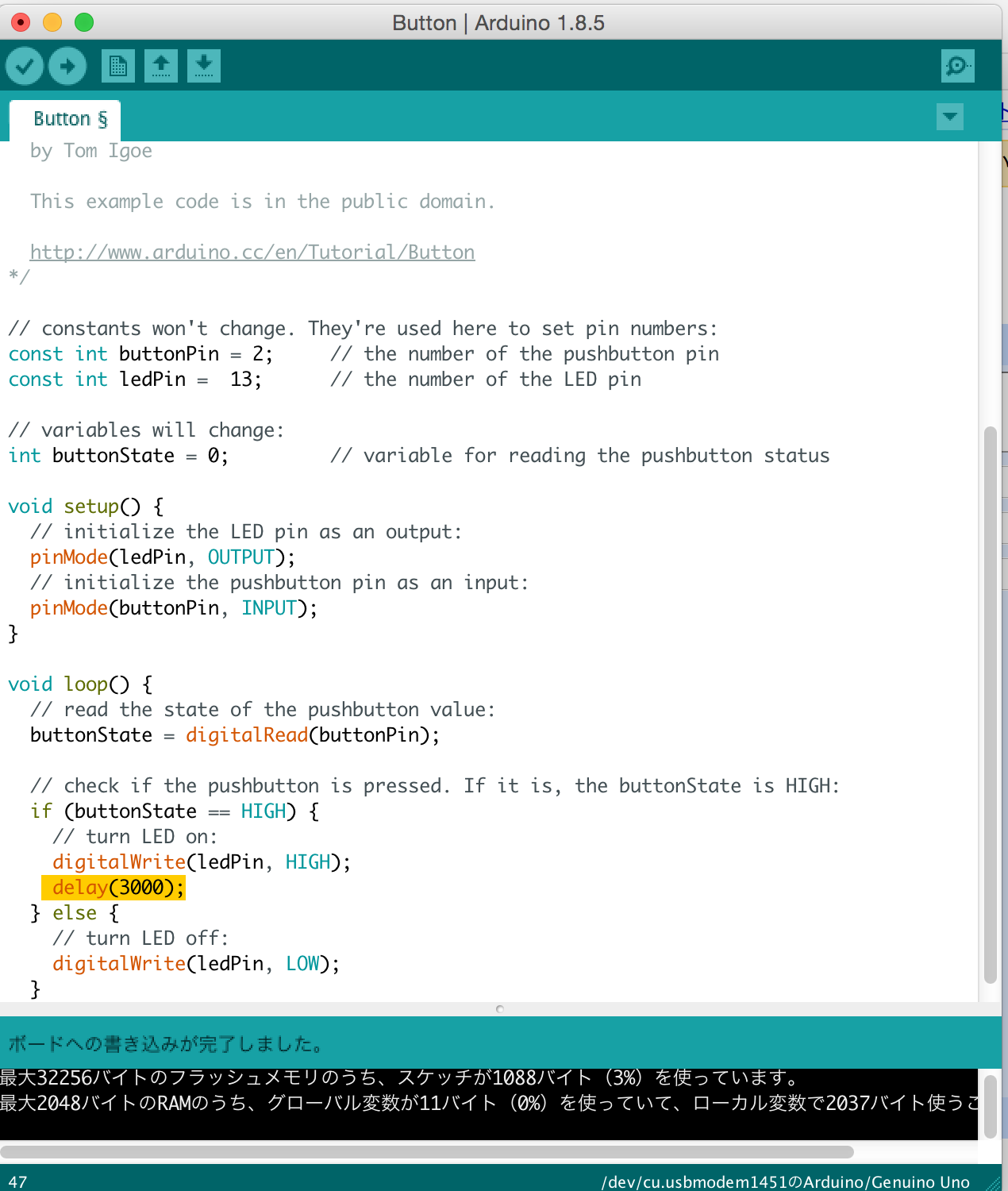
Task: Click the line number 47 in status bar
Action: coord(17,1181)
